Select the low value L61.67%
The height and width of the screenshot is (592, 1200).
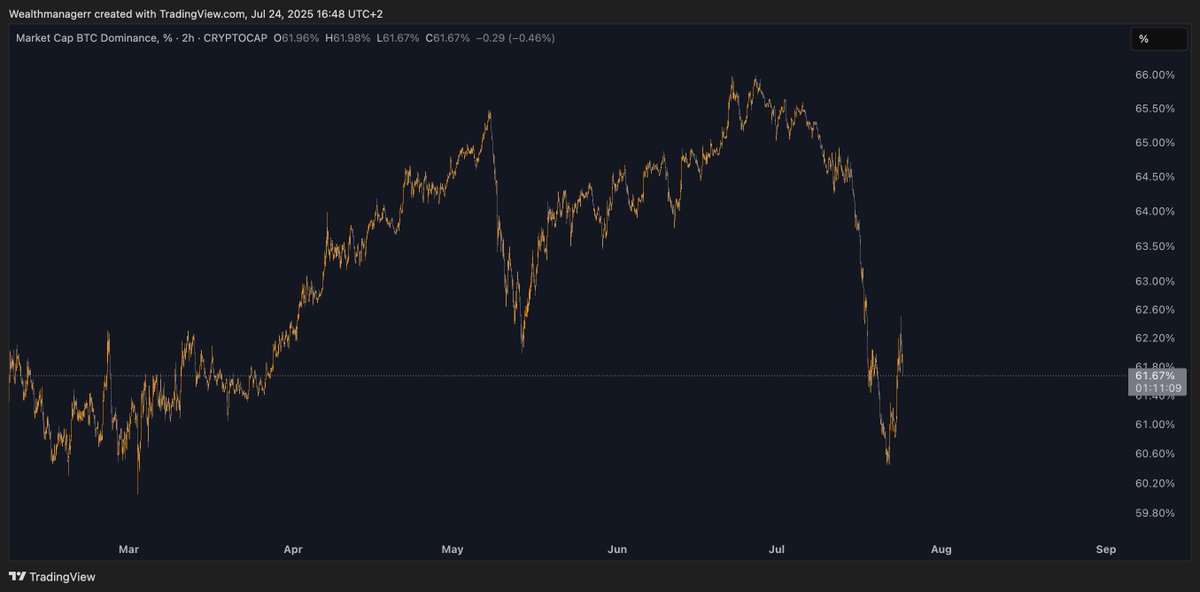tap(396, 38)
